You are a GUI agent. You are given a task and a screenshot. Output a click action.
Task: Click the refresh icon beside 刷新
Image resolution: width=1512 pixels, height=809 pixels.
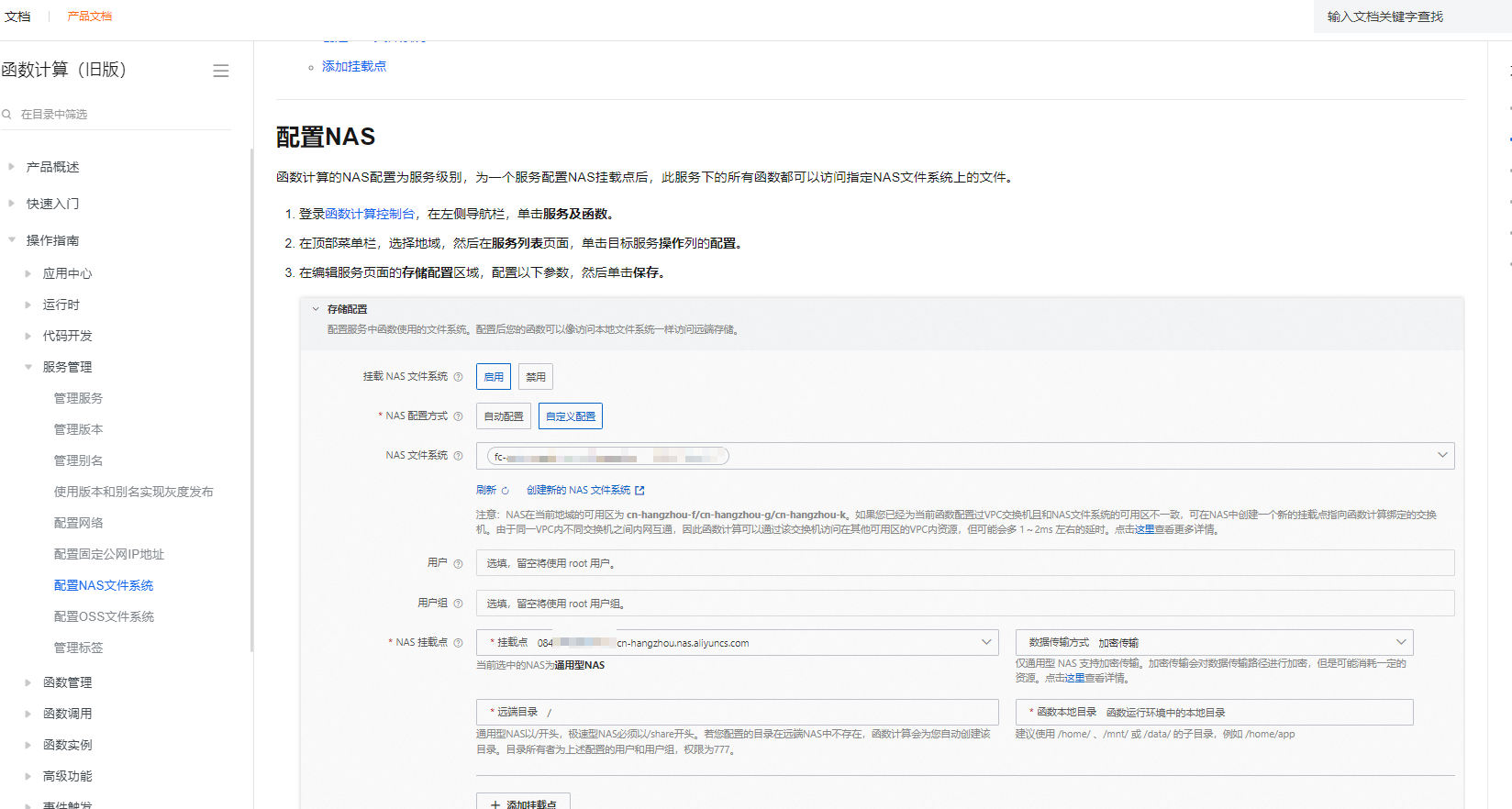[x=505, y=491]
